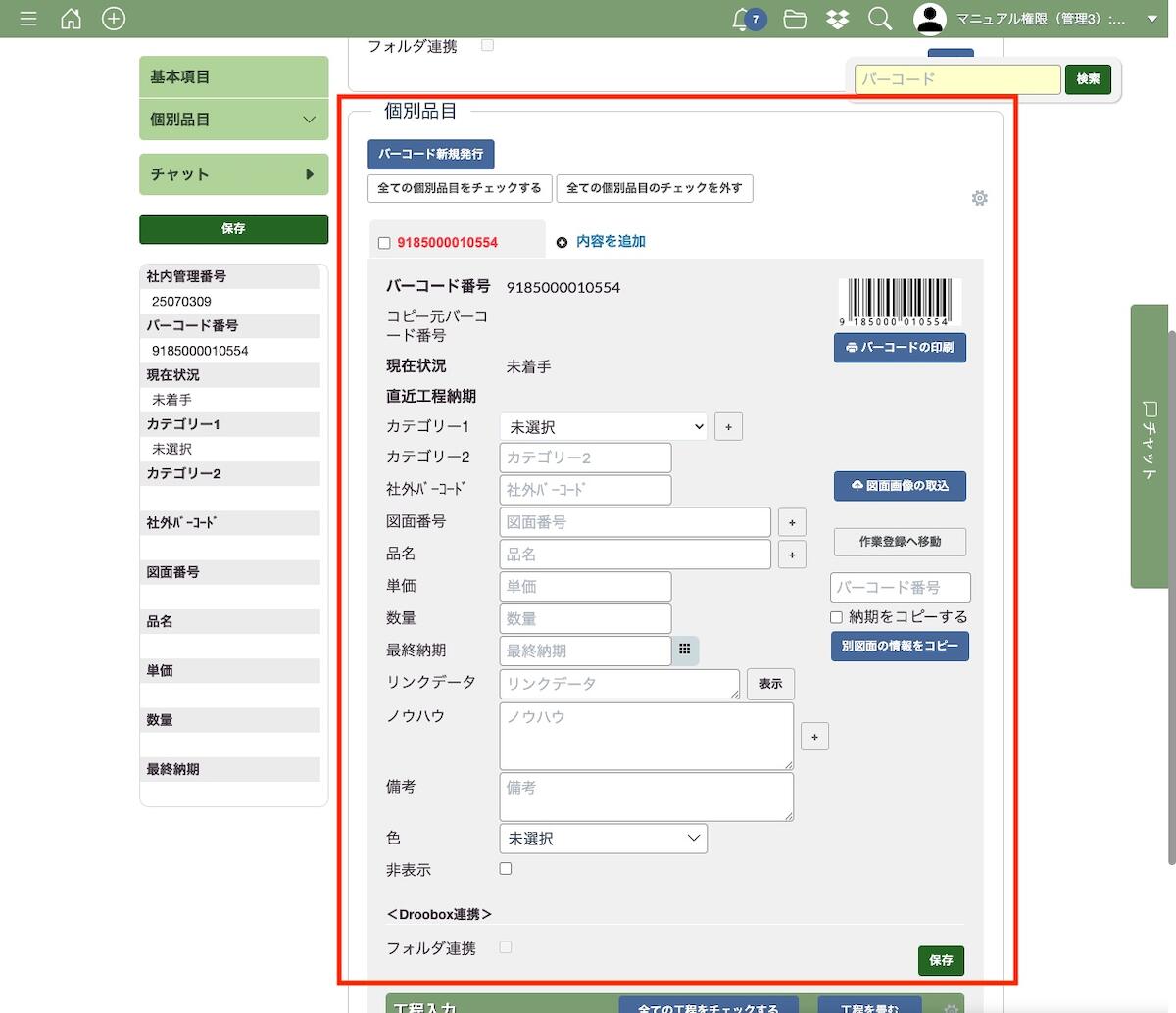Go to the home icon
1176x1013 pixels.
tap(71, 19)
